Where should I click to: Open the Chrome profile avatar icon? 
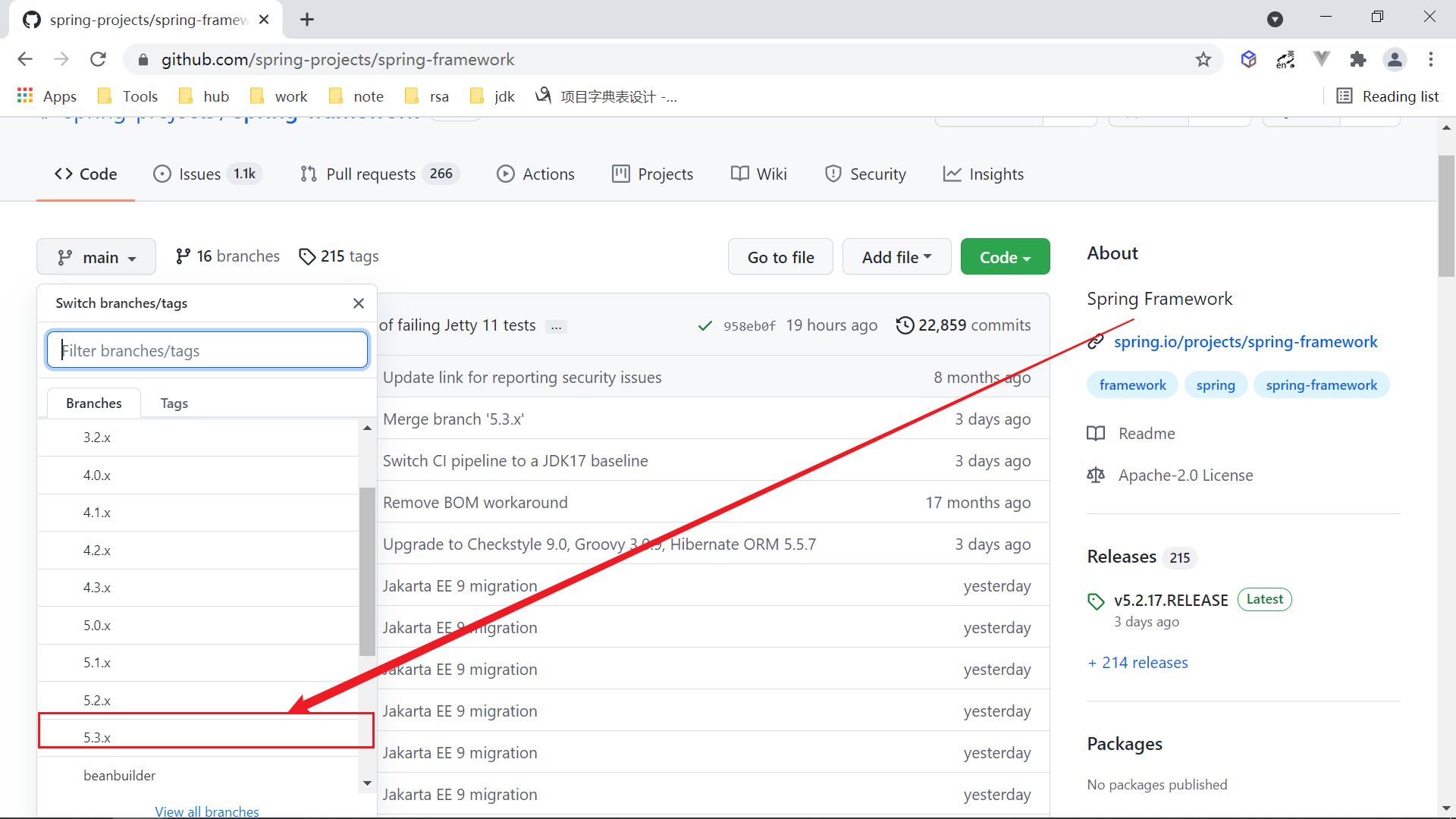click(x=1395, y=59)
